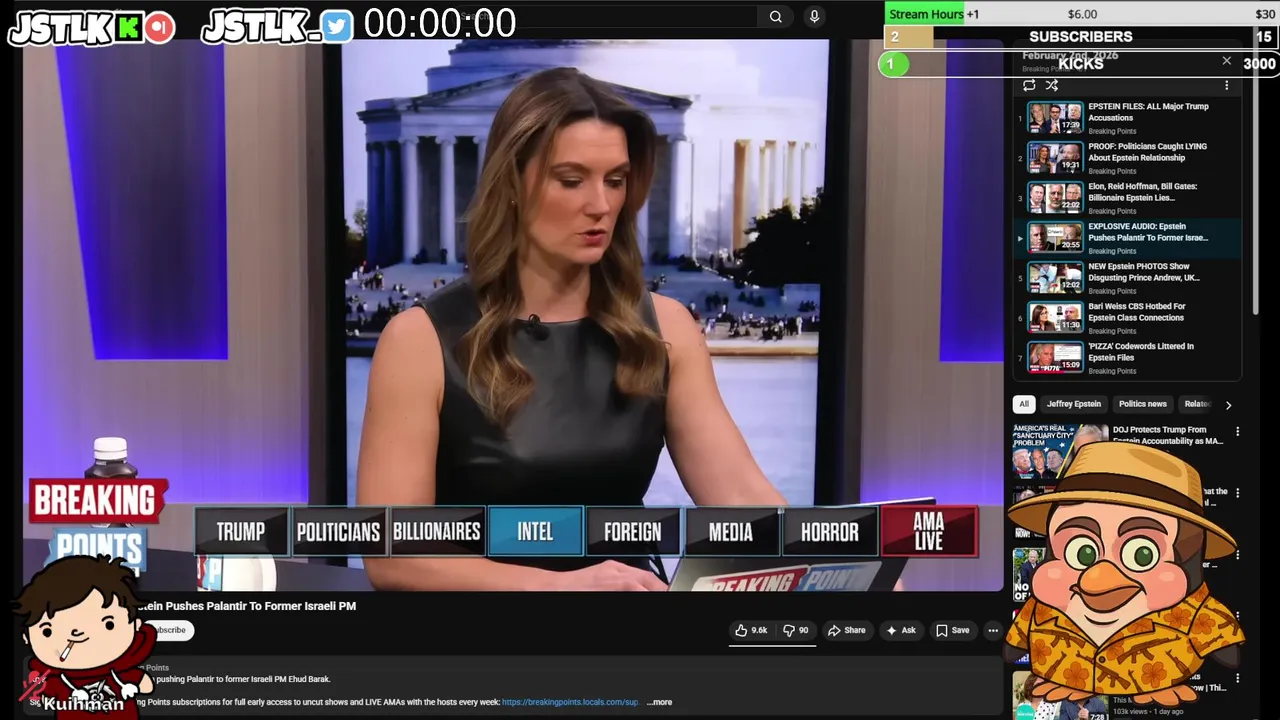
Task: Click title 'PROOF: Politicians Caught LYING About Epstein'
Action: click(x=1147, y=152)
